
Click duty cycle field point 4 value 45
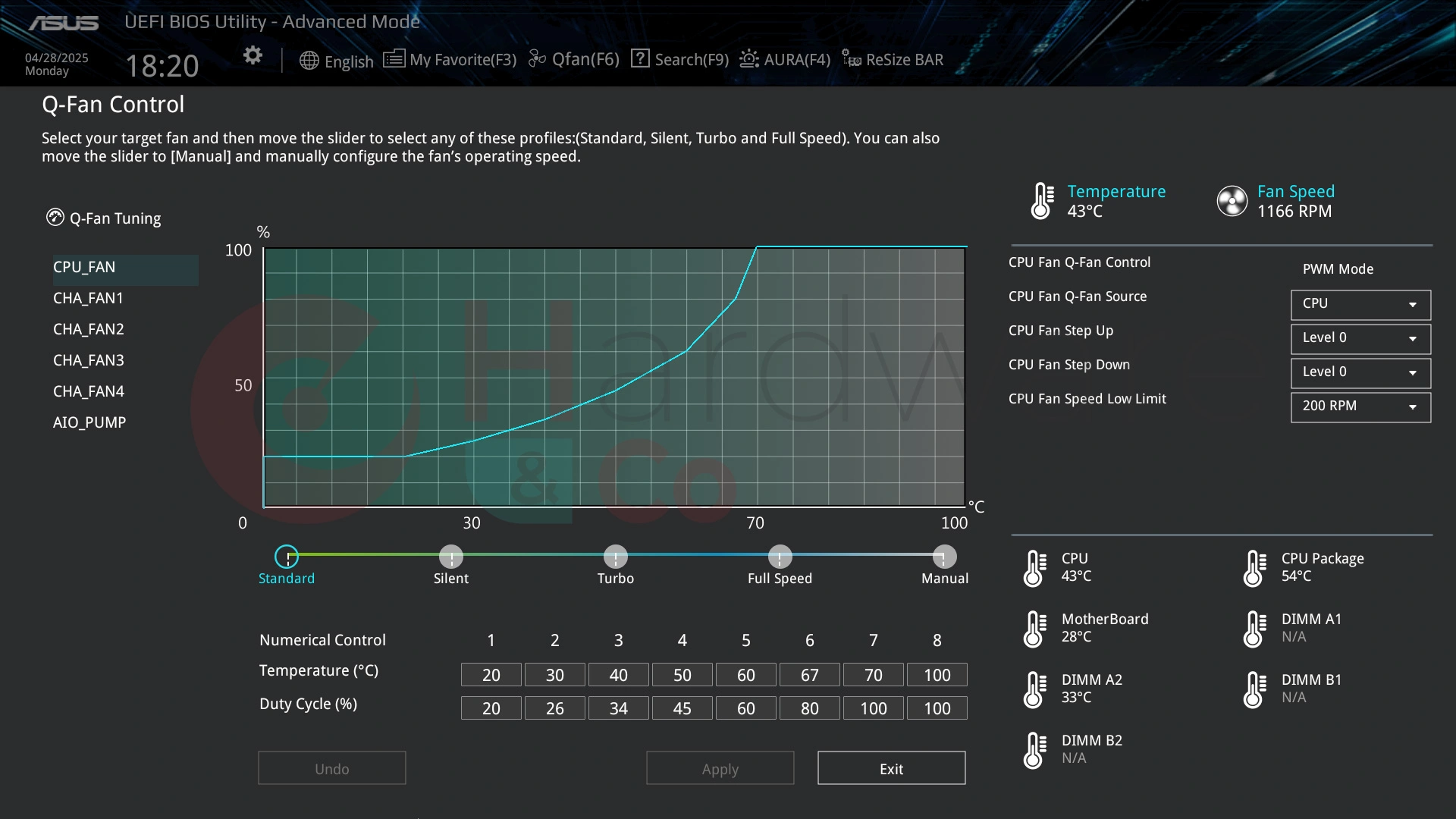coord(682,708)
